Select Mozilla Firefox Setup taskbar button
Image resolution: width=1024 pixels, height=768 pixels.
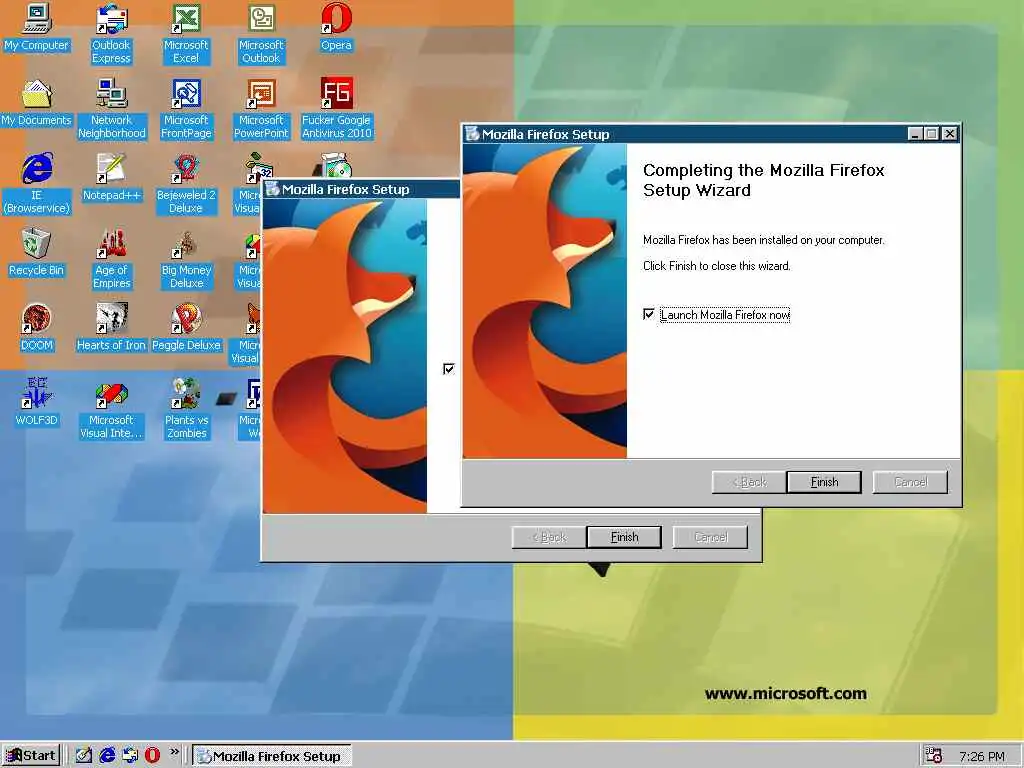272,756
